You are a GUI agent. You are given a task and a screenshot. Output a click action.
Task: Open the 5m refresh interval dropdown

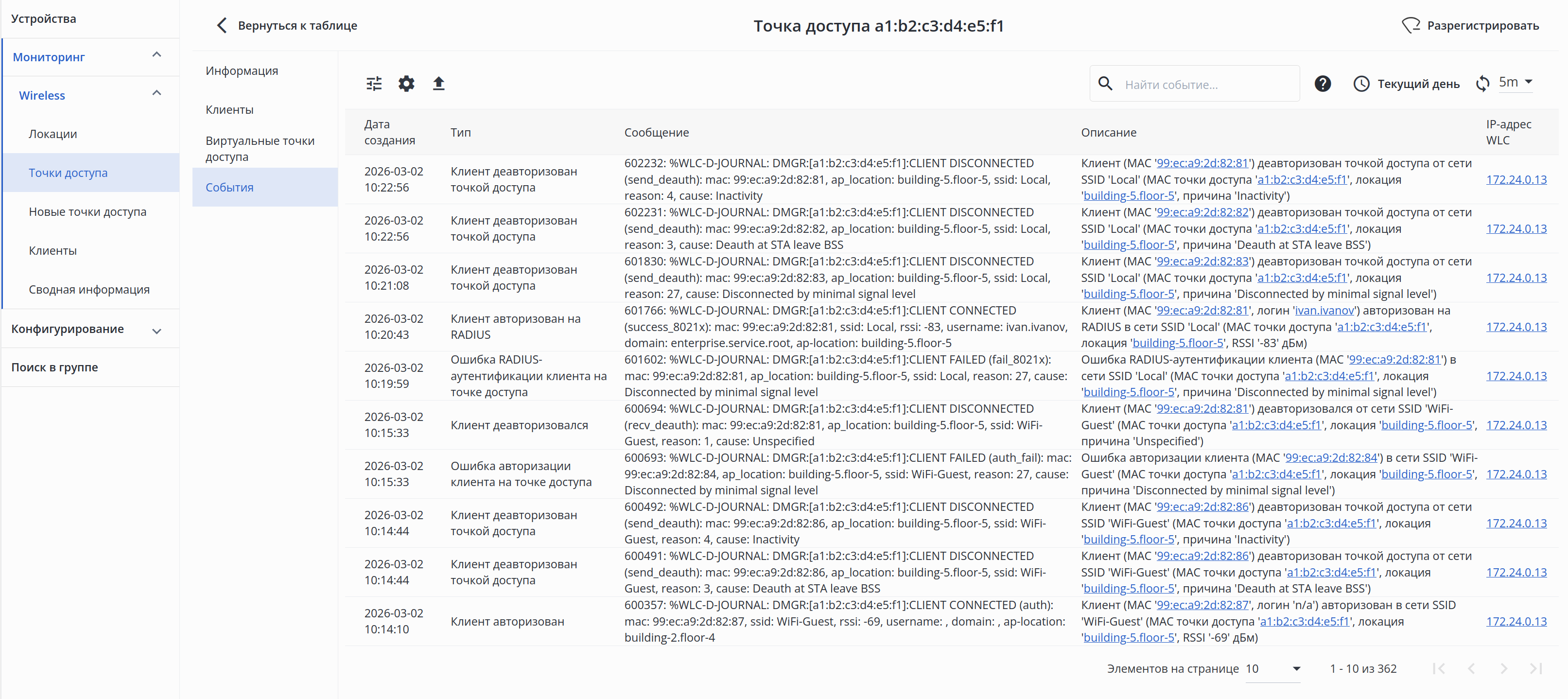point(1515,82)
